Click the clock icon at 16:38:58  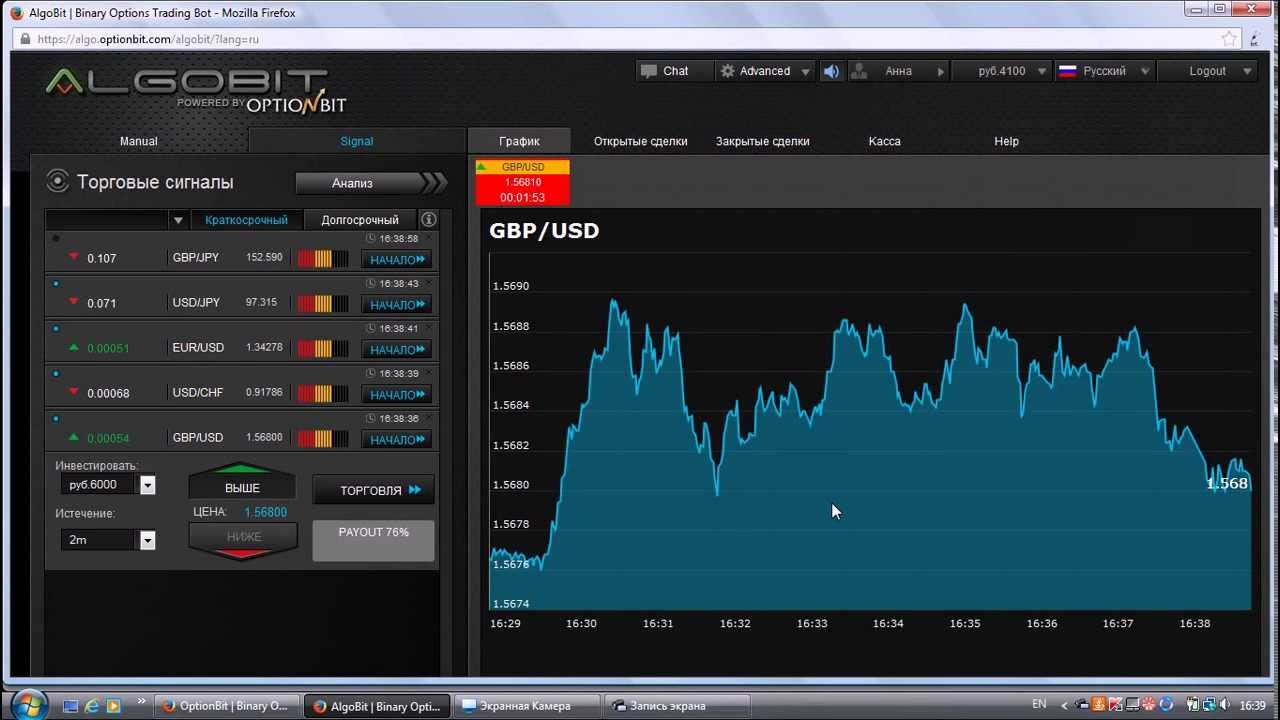pyautogui.click(x=371, y=238)
